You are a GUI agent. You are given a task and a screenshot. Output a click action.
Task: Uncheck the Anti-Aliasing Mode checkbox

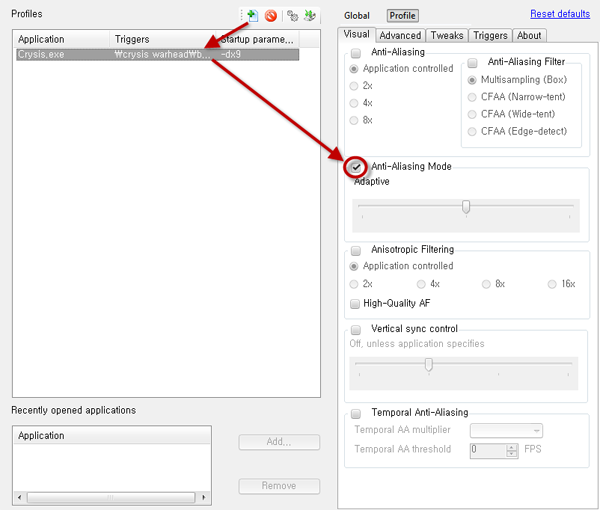356,167
